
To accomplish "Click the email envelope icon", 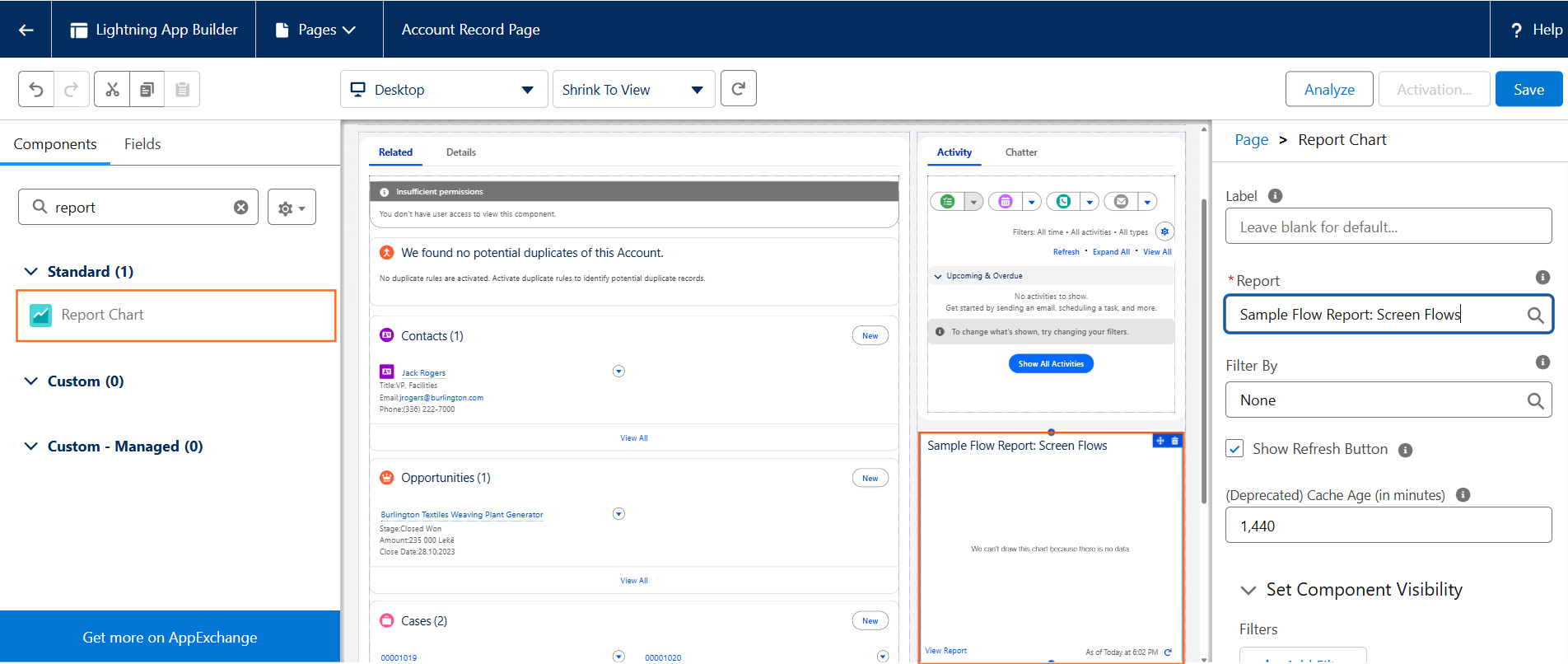I will (1121, 201).
